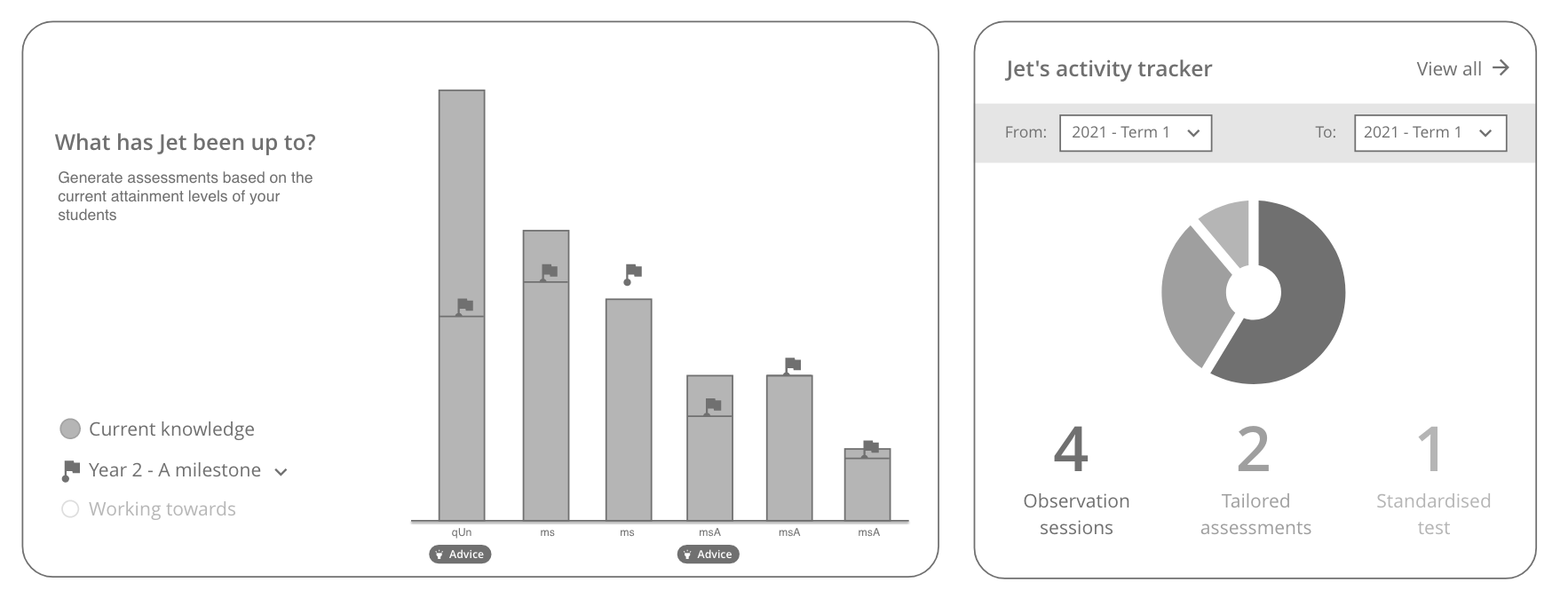The width and height of the screenshot is (1568, 598).
Task: Expand the Year 2 - A milestone chevron
Action: point(281,472)
